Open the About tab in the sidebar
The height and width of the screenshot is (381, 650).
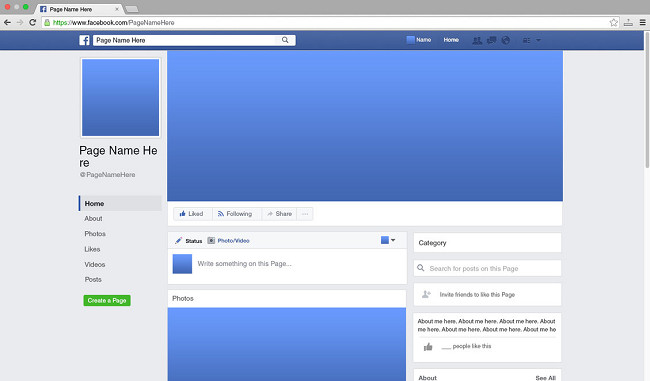pyautogui.click(x=93, y=218)
